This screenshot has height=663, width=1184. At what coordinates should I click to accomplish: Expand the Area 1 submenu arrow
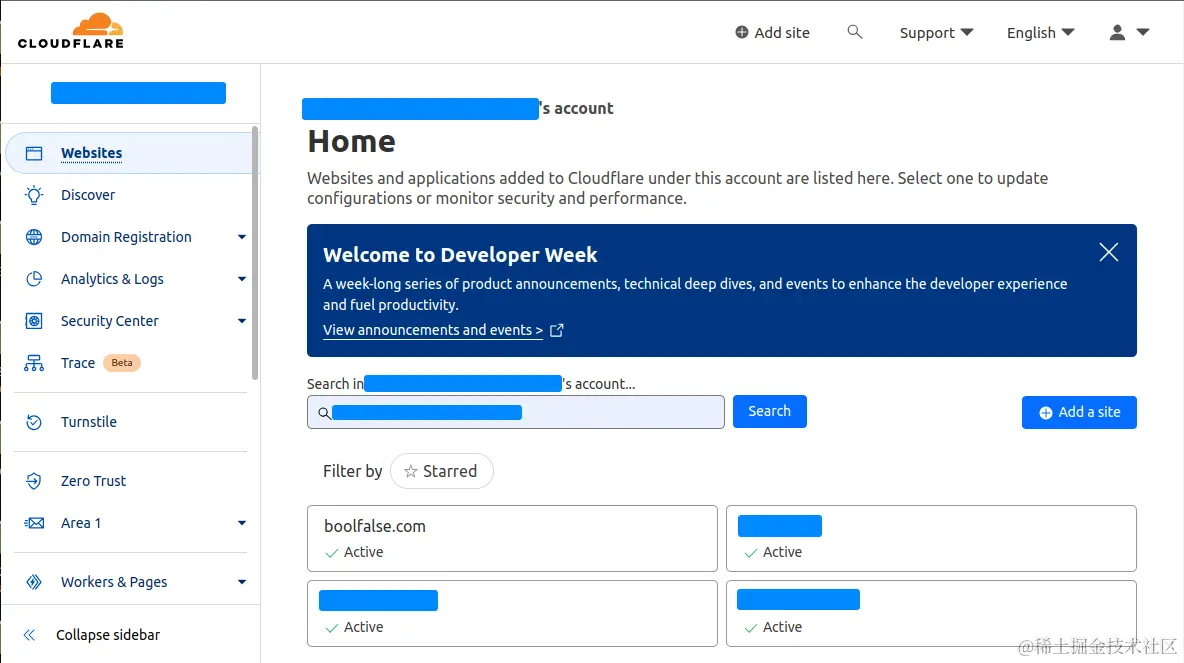(242, 523)
